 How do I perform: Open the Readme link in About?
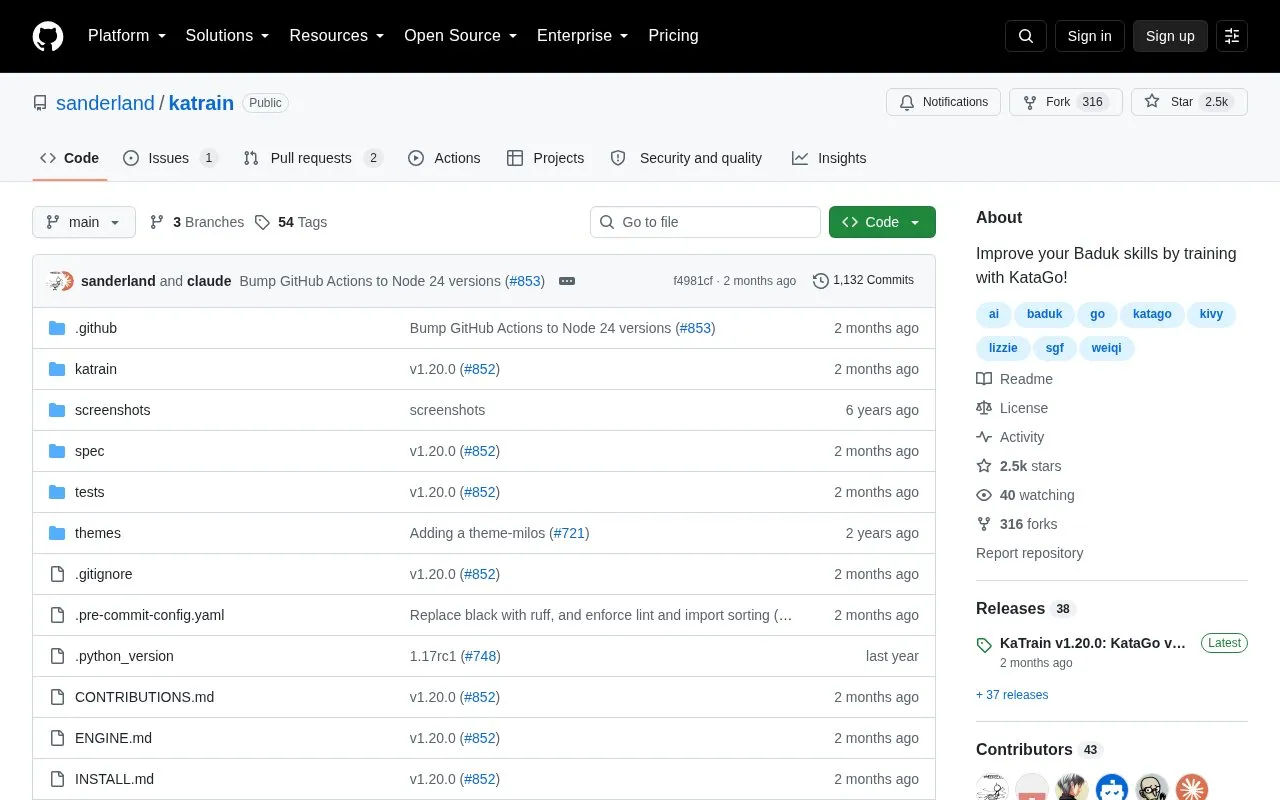[1015, 379]
